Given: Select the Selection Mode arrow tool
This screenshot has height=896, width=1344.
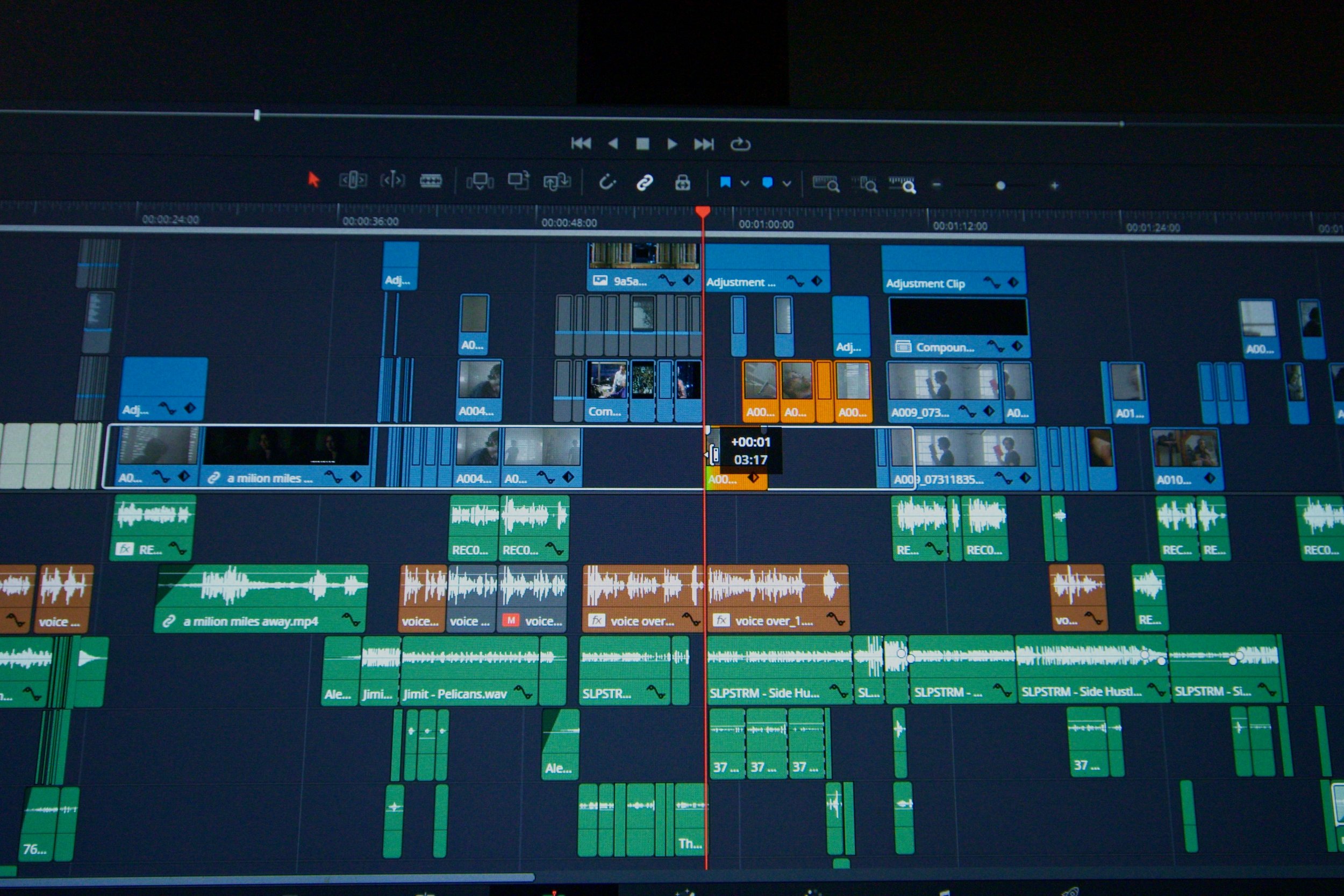Looking at the screenshot, I should tap(313, 180).
